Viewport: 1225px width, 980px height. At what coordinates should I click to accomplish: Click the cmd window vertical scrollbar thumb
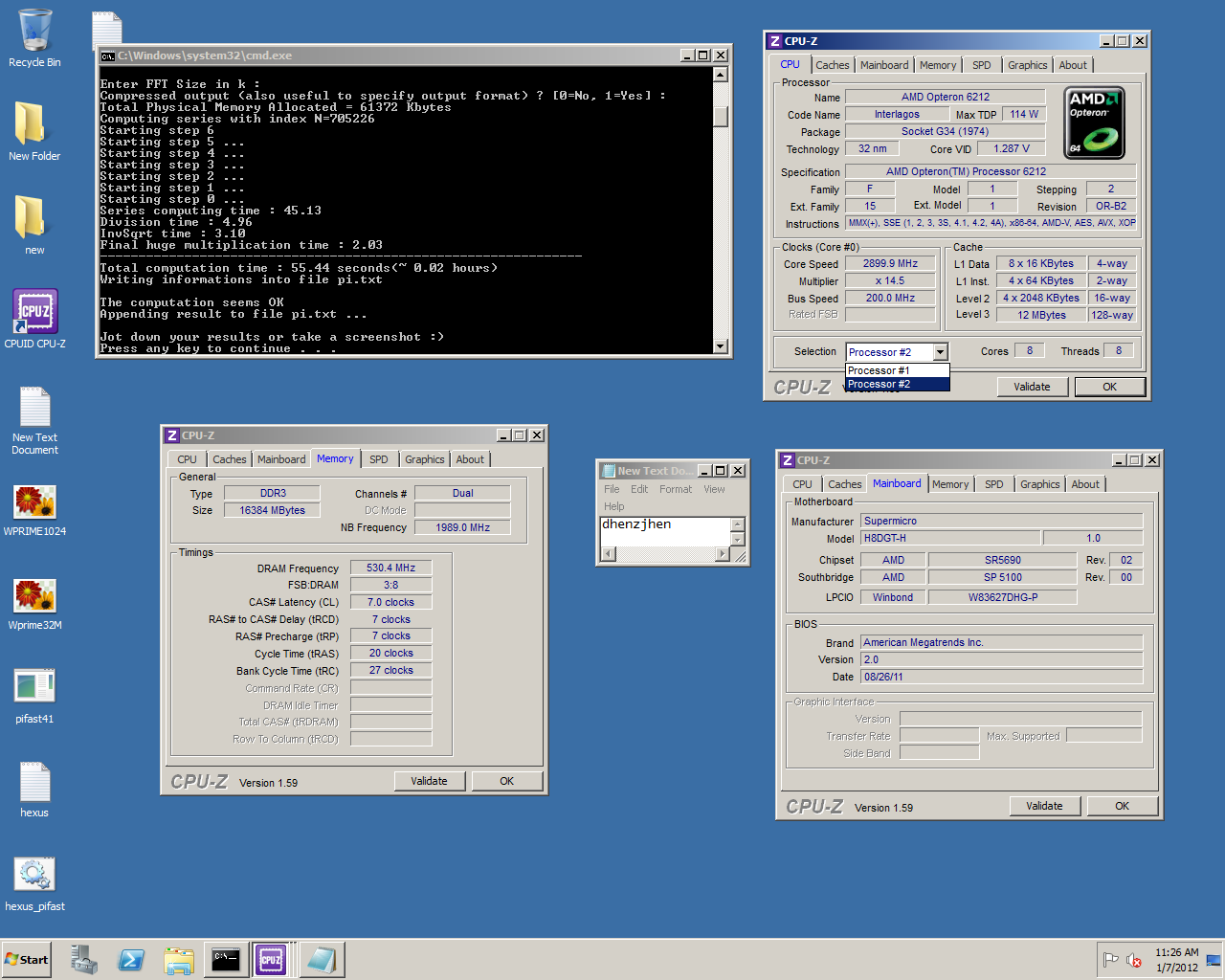(x=721, y=117)
